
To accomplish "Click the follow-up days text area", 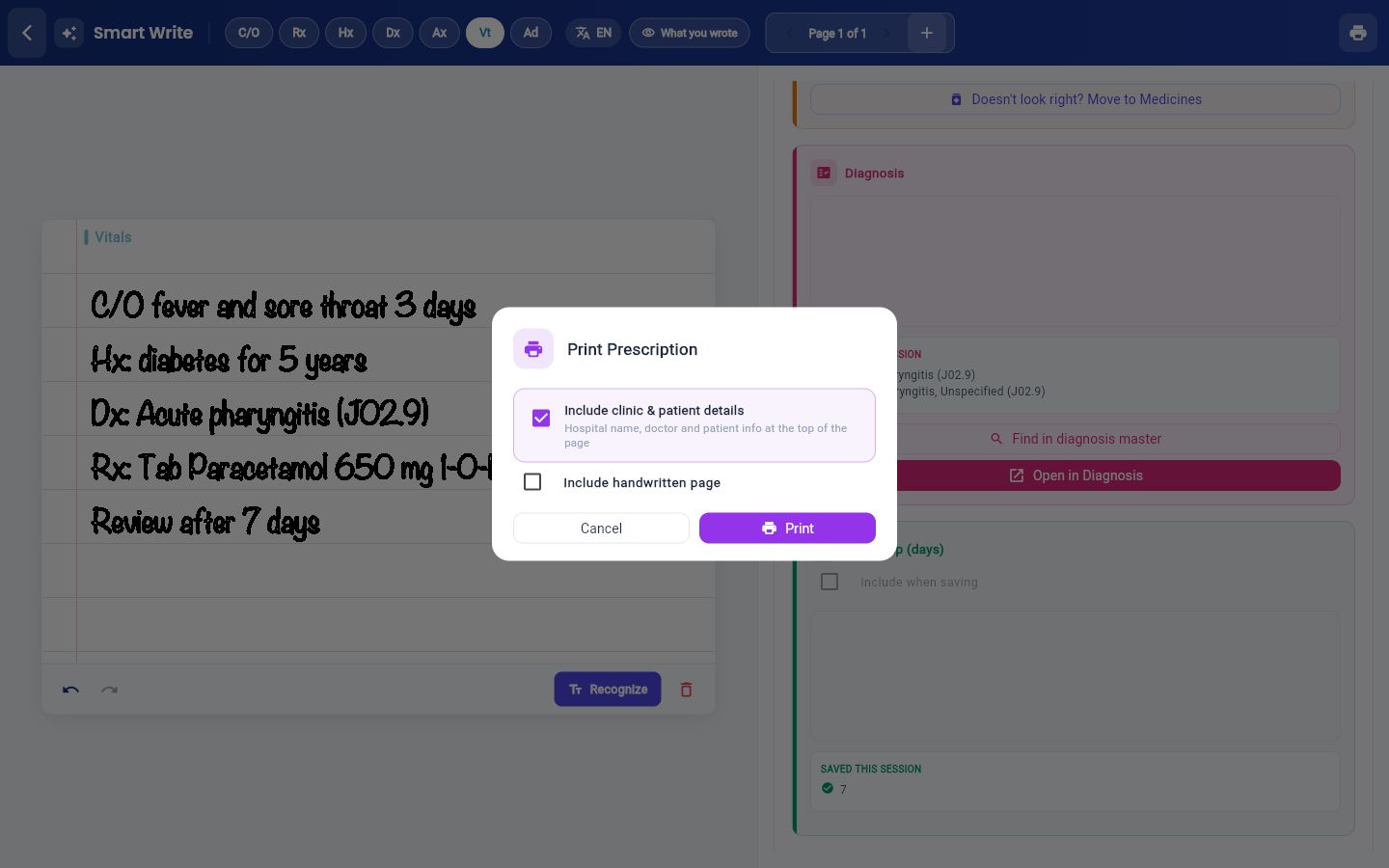I will 1076,676.
